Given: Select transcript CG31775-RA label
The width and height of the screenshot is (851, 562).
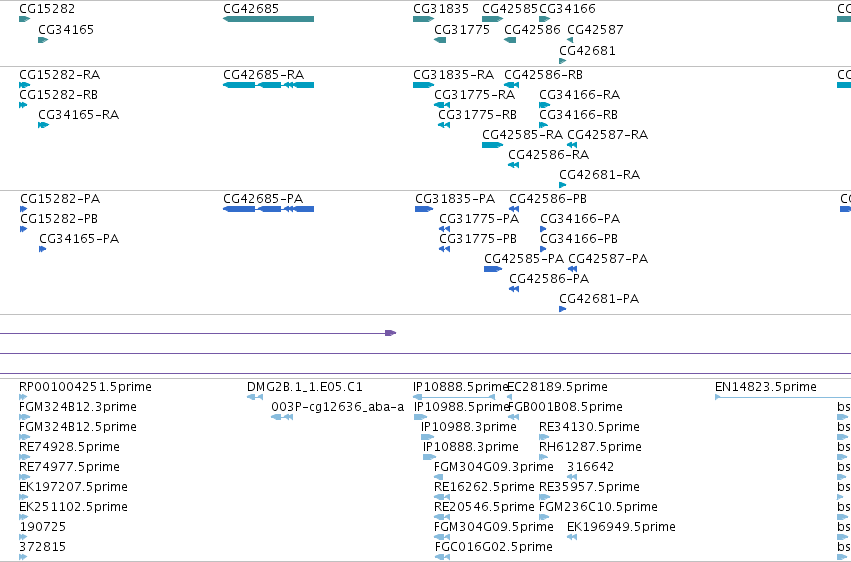Looking at the screenshot, I should 475,95.
